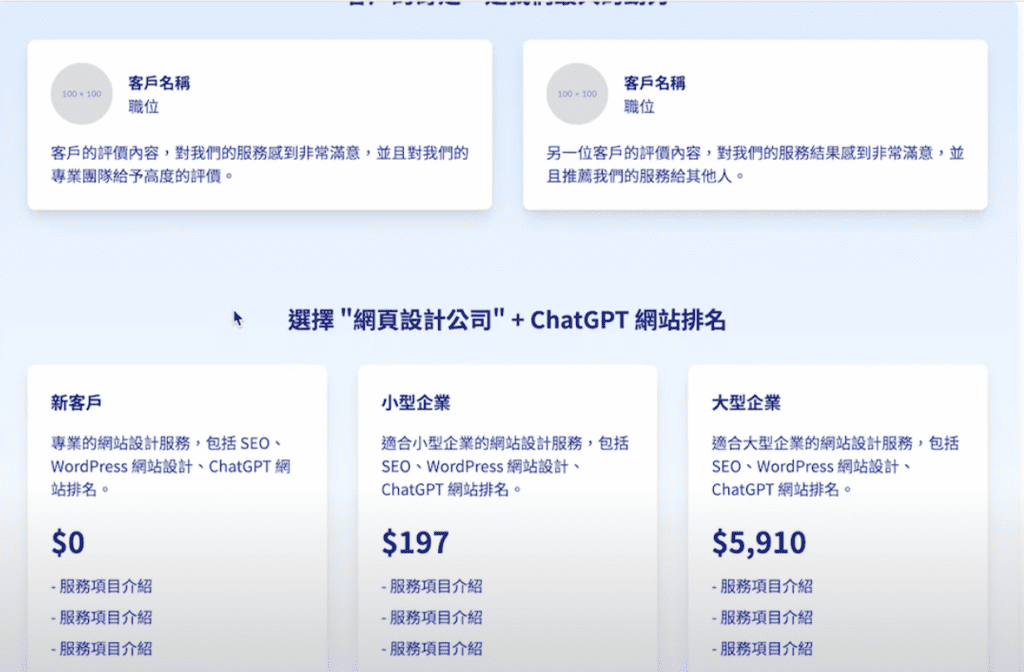
Task: Click first 服務項目介紹 item under $197 plan
Action: (x=432, y=586)
